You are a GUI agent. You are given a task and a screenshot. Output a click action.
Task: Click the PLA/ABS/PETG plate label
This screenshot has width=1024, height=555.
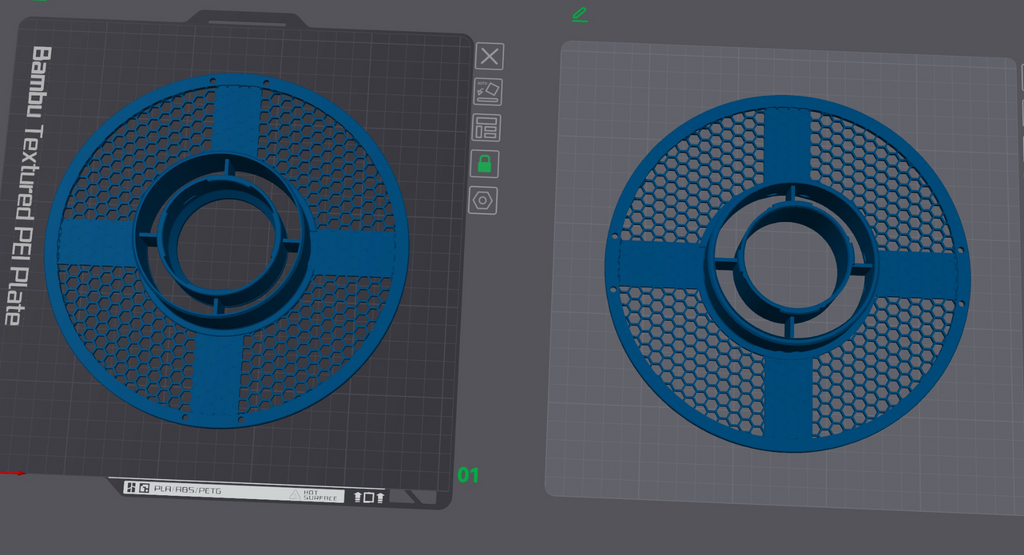[x=187, y=489]
